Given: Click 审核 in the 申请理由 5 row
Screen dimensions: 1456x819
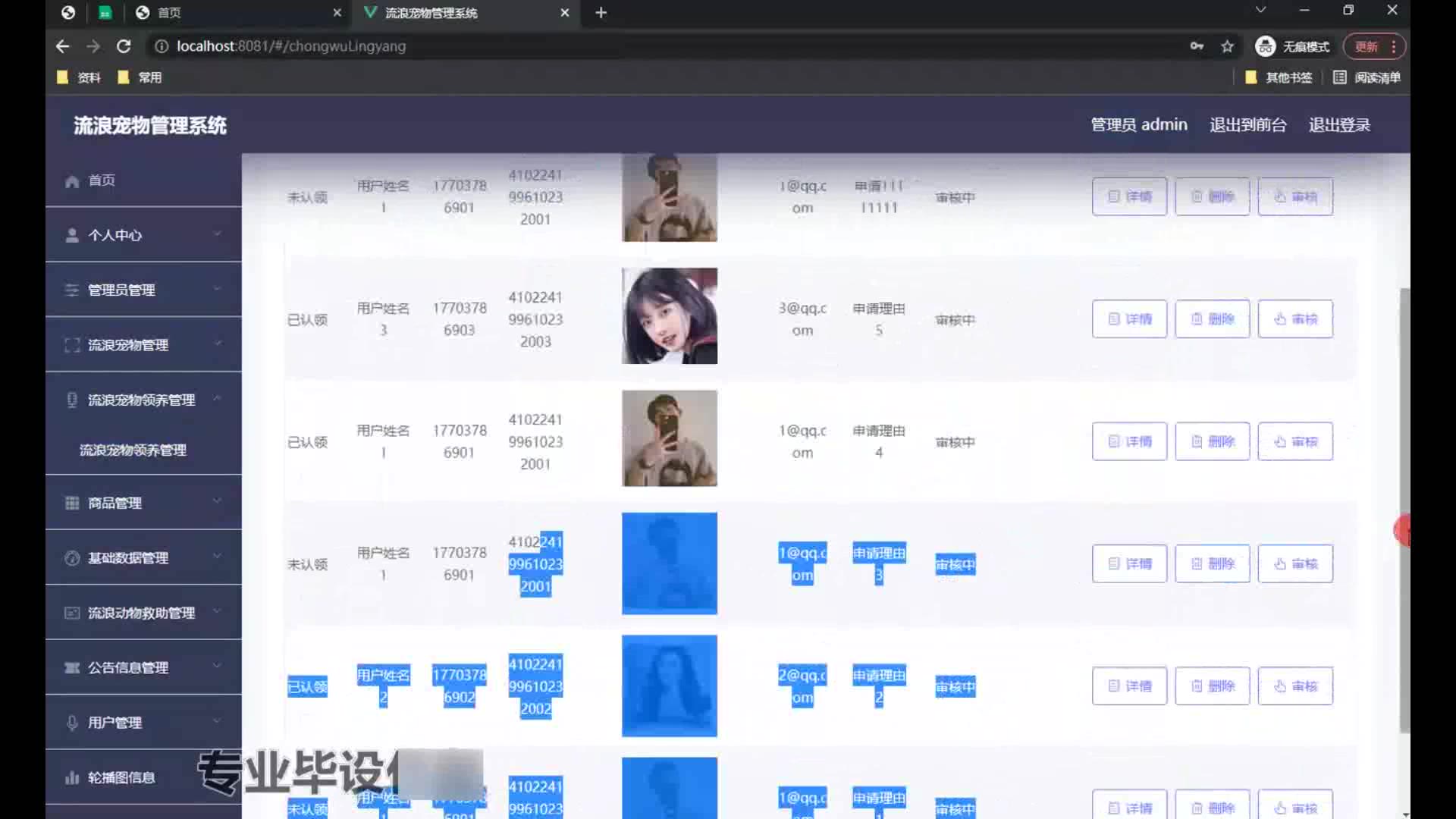Looking at the screenshot, I should tap(1295, 319).
